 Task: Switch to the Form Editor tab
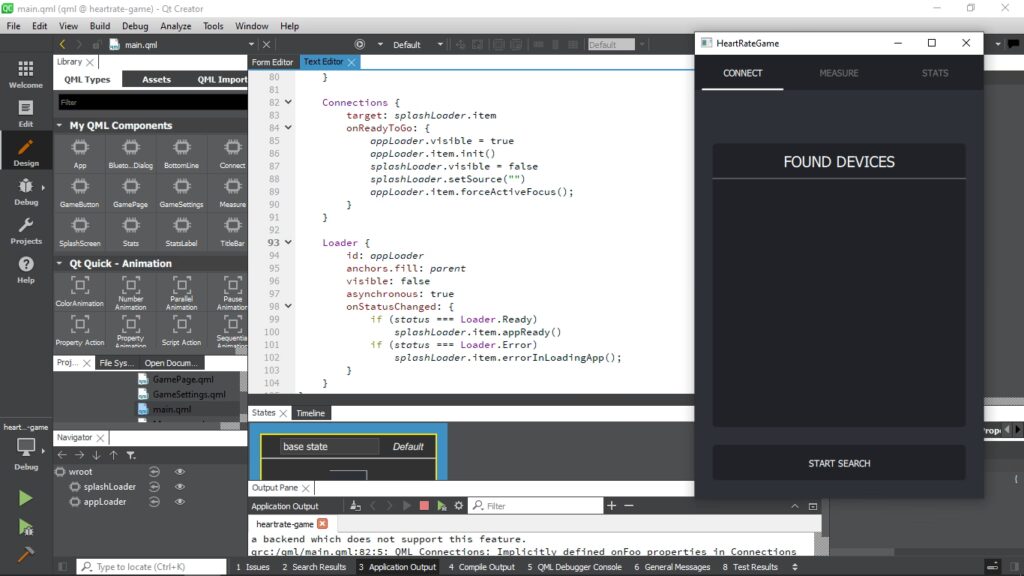[x=272, y=62]
